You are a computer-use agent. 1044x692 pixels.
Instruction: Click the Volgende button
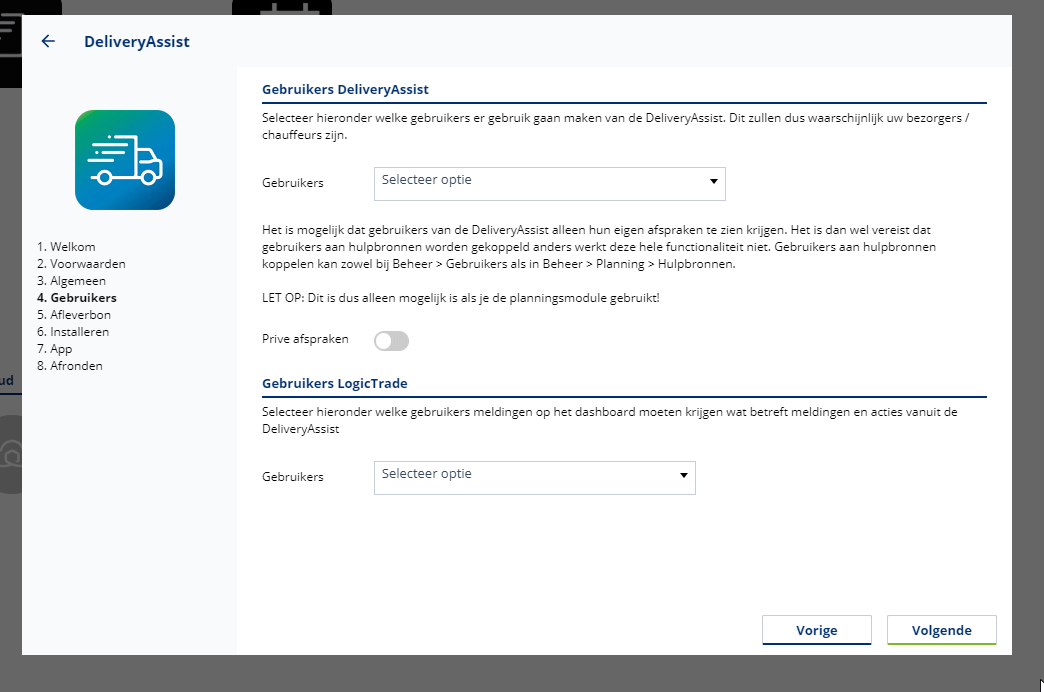[941, 630]
